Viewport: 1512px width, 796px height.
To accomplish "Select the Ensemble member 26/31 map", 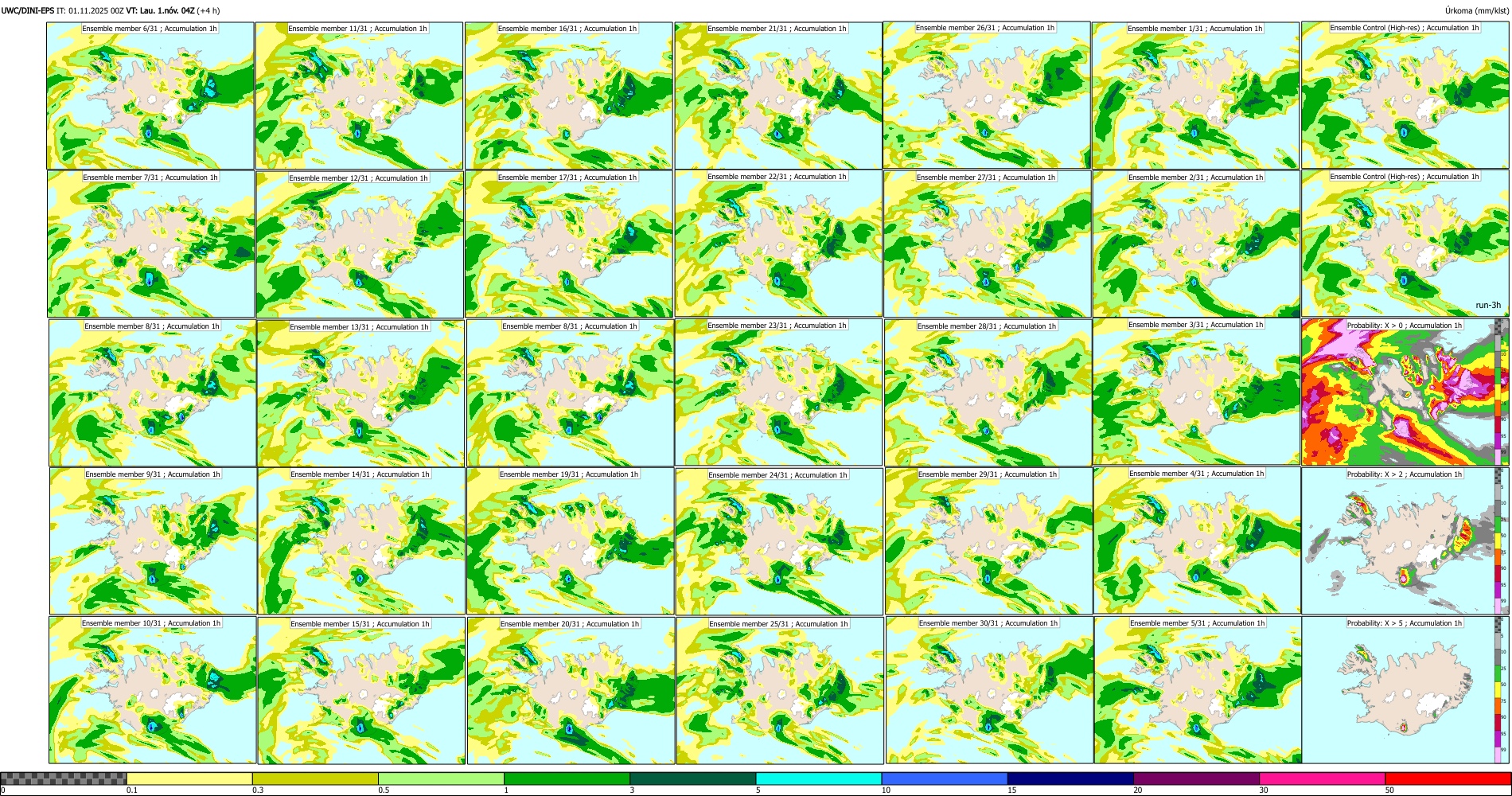I will click(x=987, y=96).
